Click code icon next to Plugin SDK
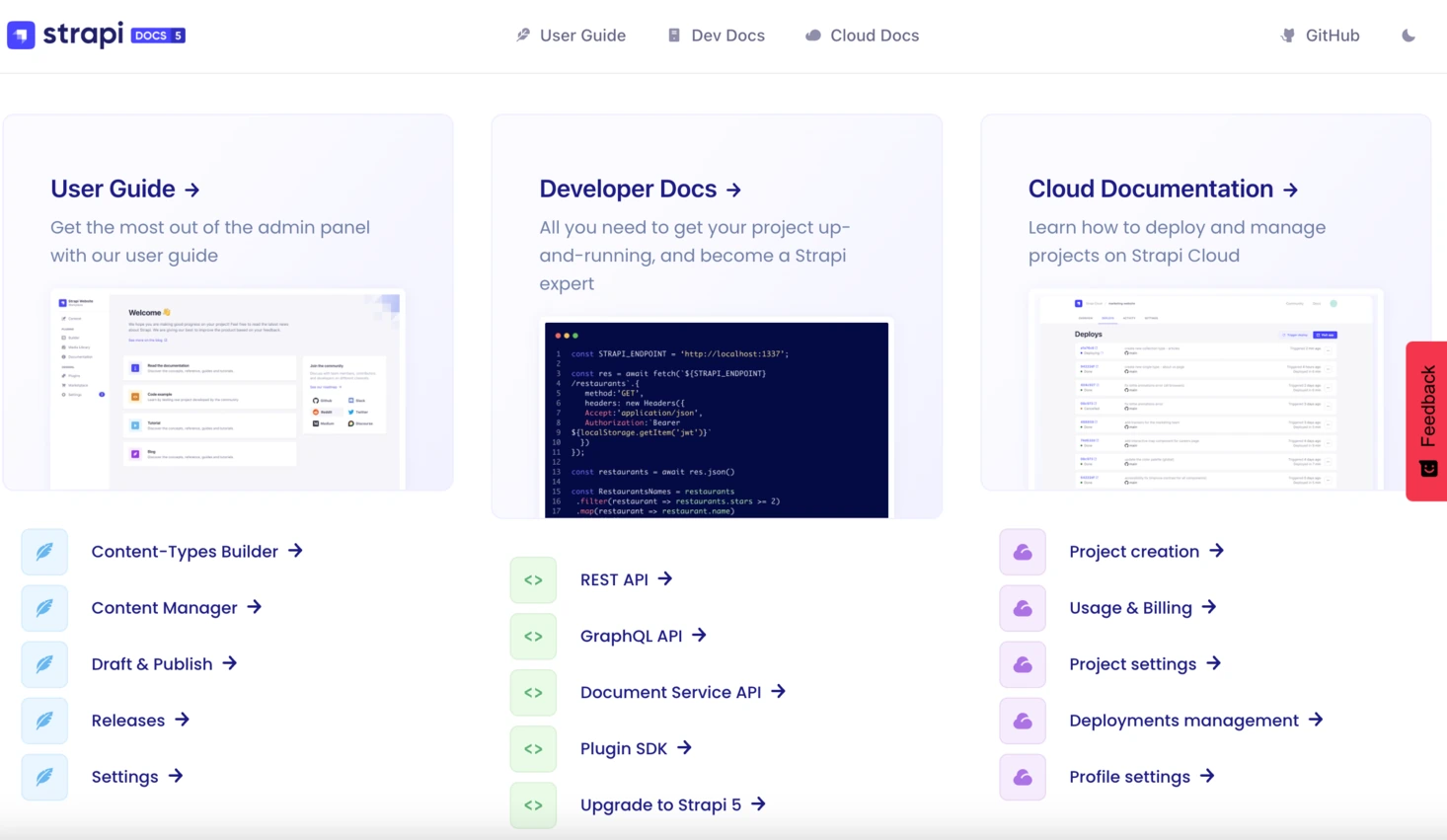The height and width of the screenshot is (840, 1447). pyautogui.click(x=533, y=749)
